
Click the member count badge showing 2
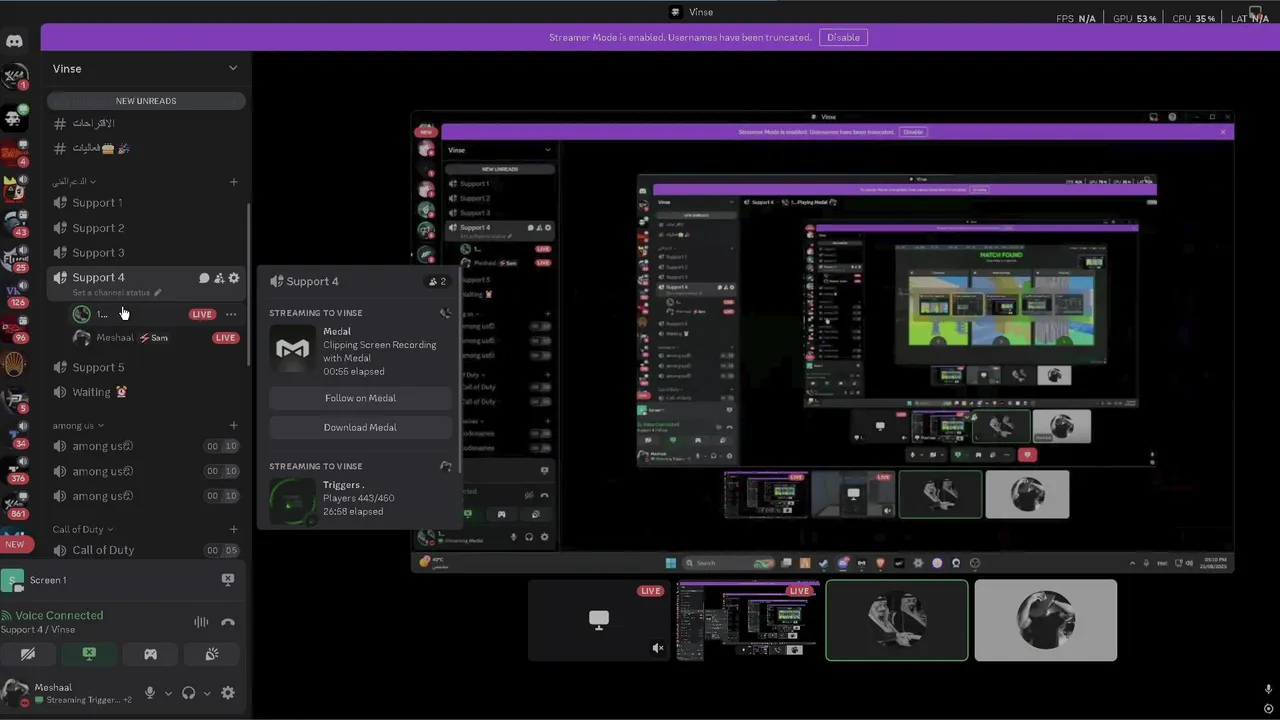437,281
